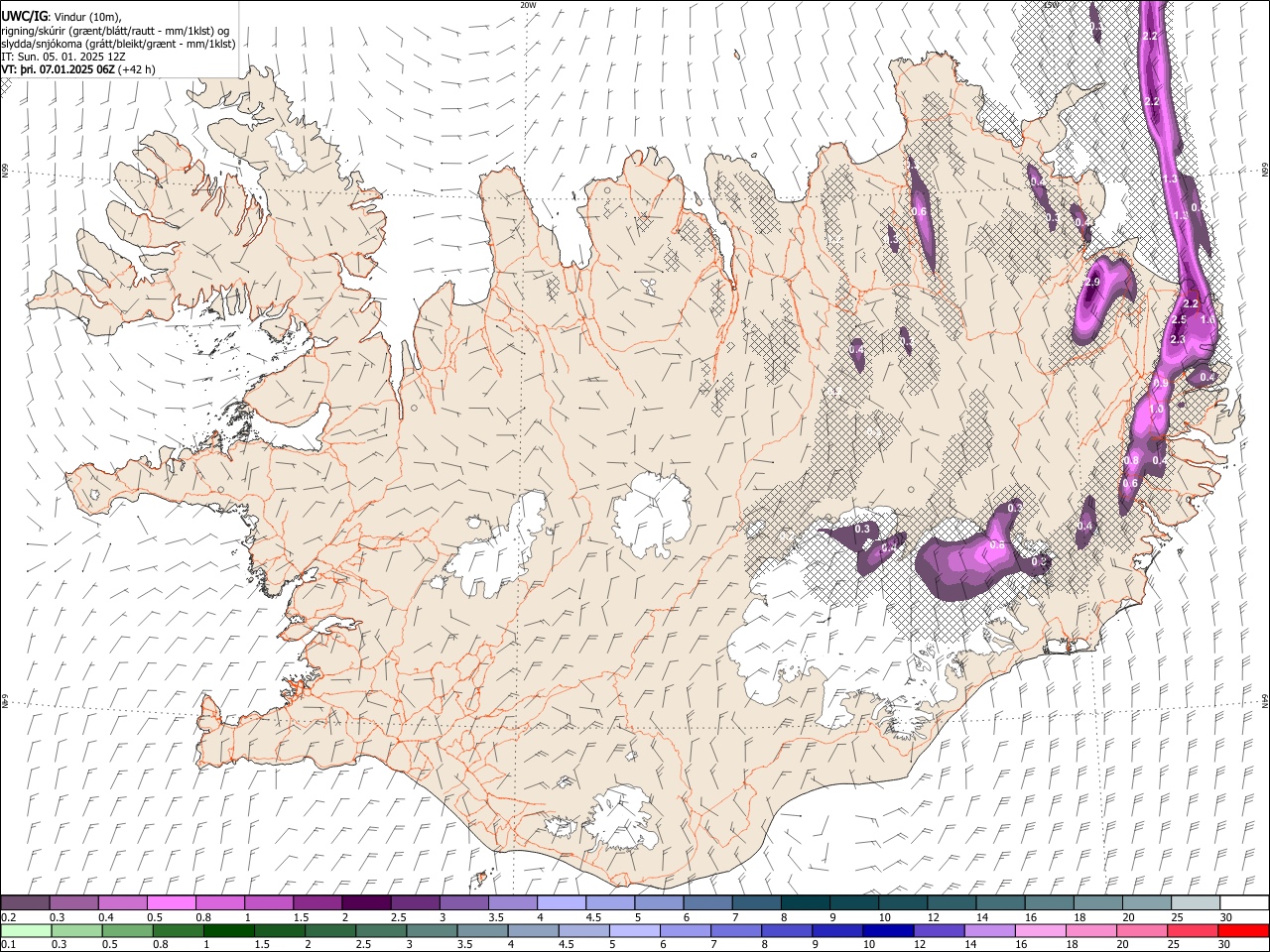Click rain scale swatch between 2 and 2.5

pyautogui.click(x=330, y=931)
